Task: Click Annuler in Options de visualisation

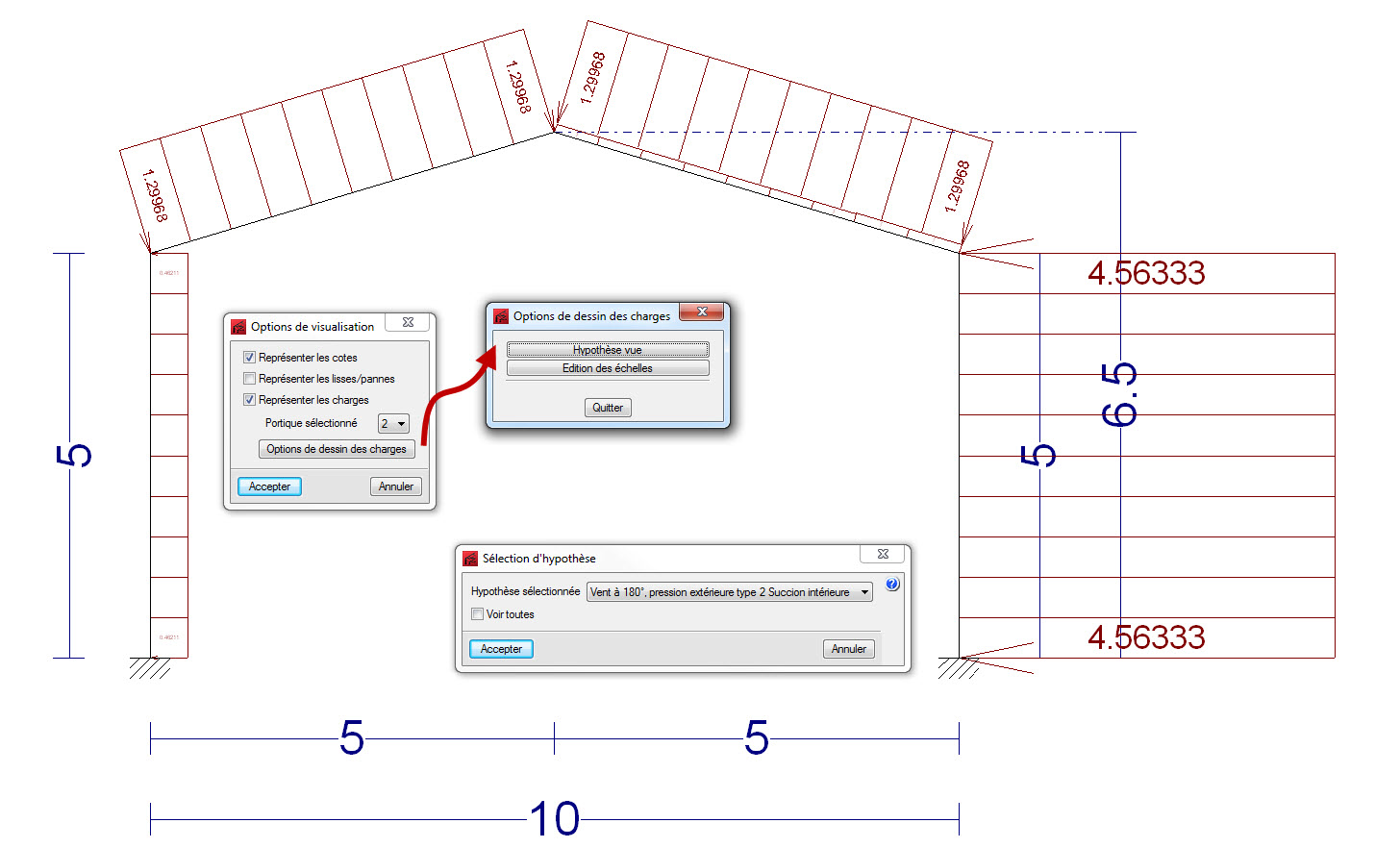Action: point(395,486)
